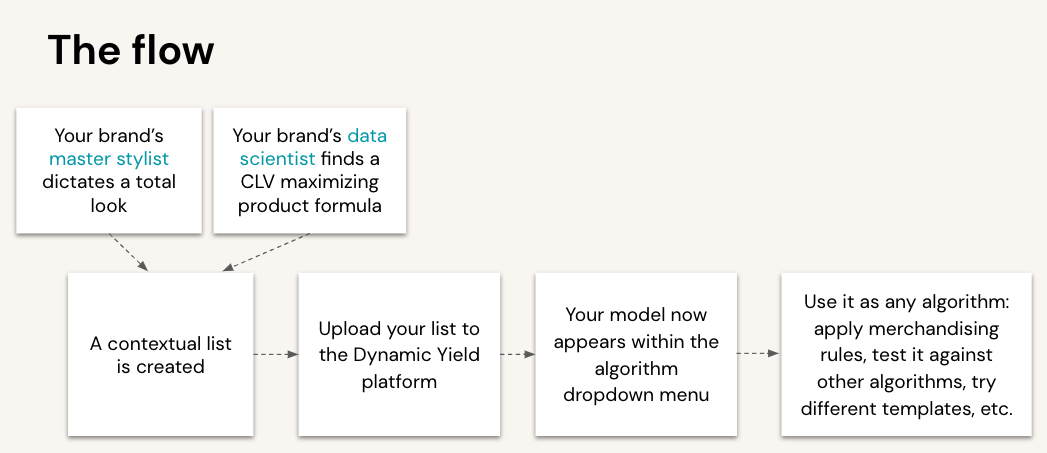Click the dashed arrow below master stylist box
Screen dimensions: 1047x453
tap(128, 252)
